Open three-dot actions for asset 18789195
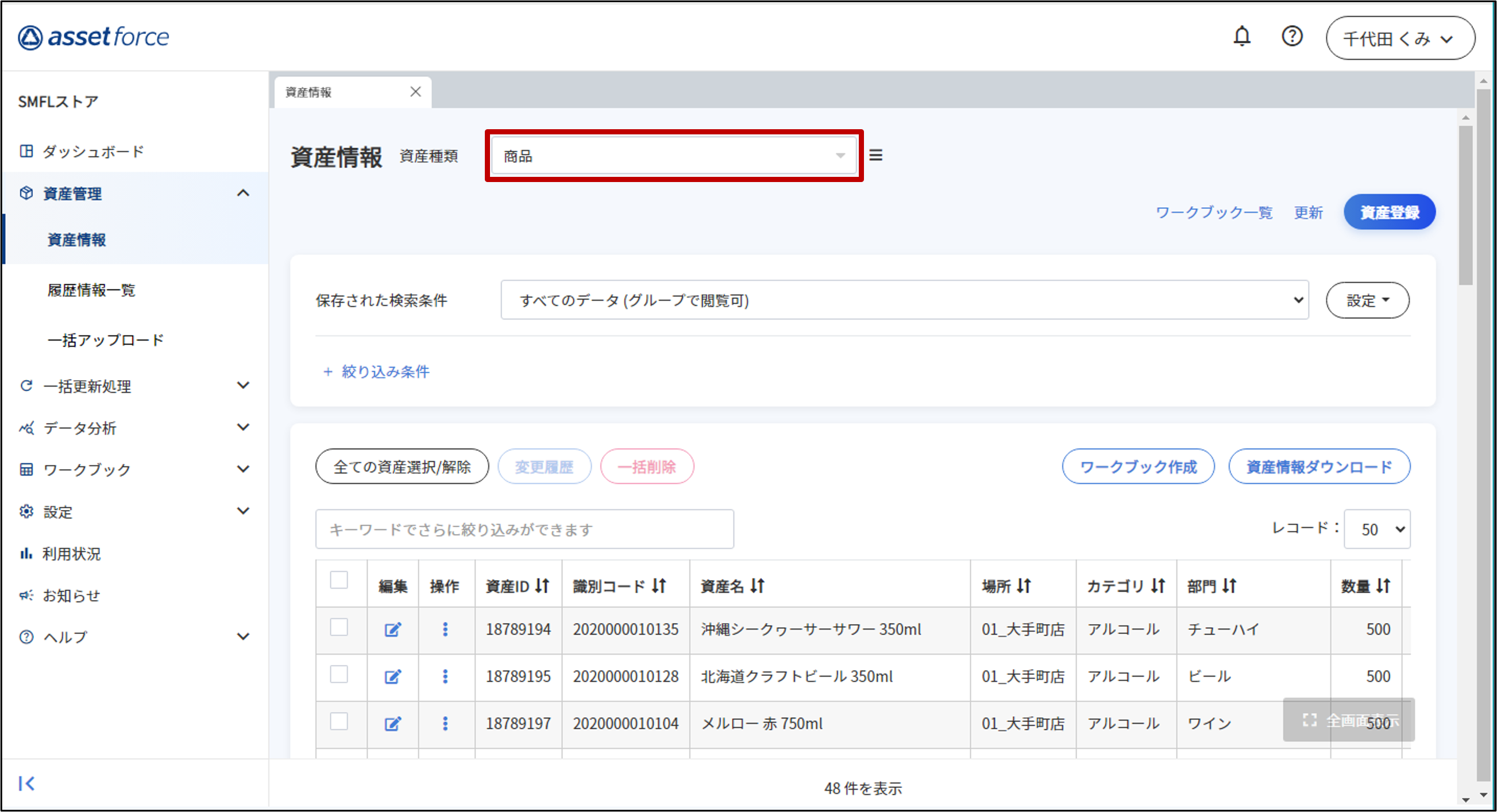The image size is (1497, 812). click(445, 676)
